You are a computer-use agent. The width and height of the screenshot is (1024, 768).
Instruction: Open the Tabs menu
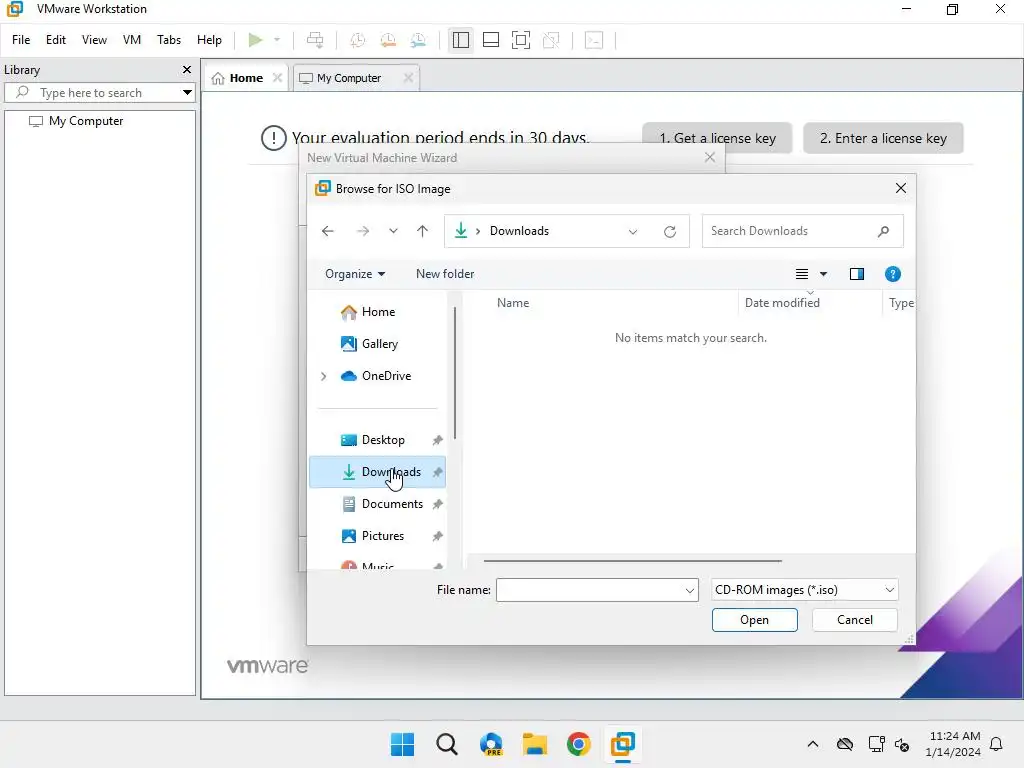coord(168,40)
